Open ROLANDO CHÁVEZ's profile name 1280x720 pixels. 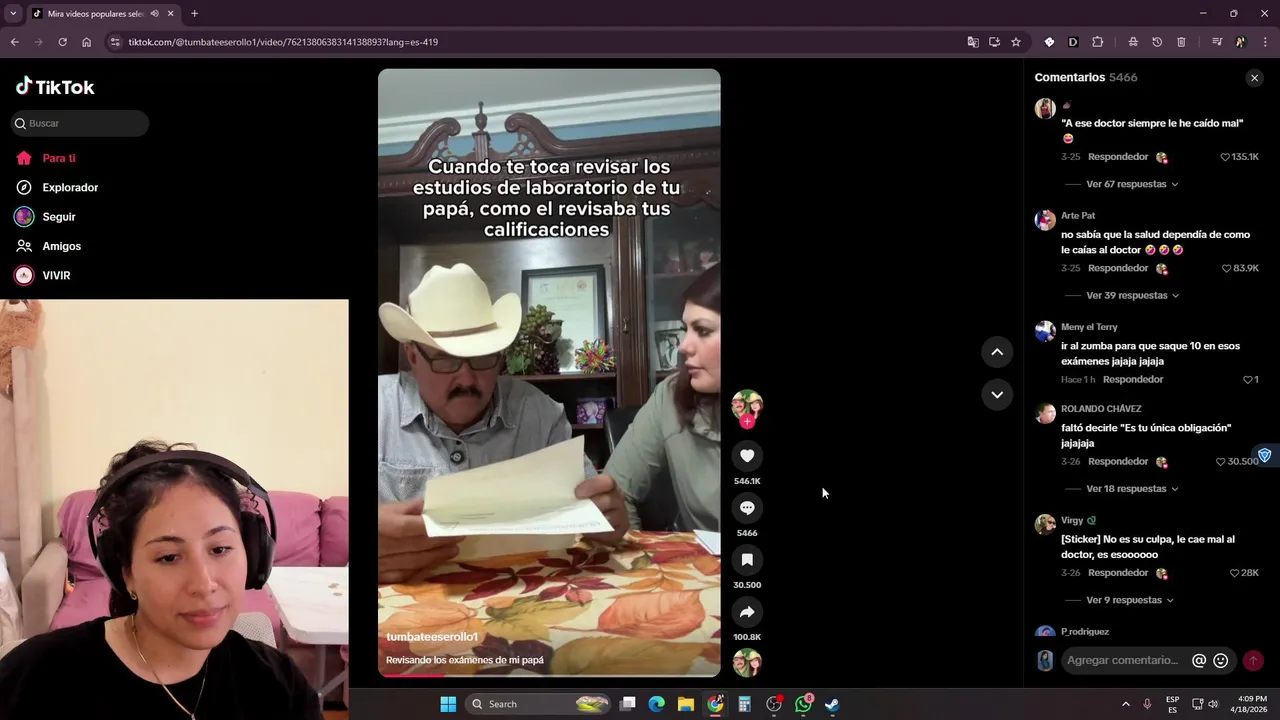(1101, 409)
